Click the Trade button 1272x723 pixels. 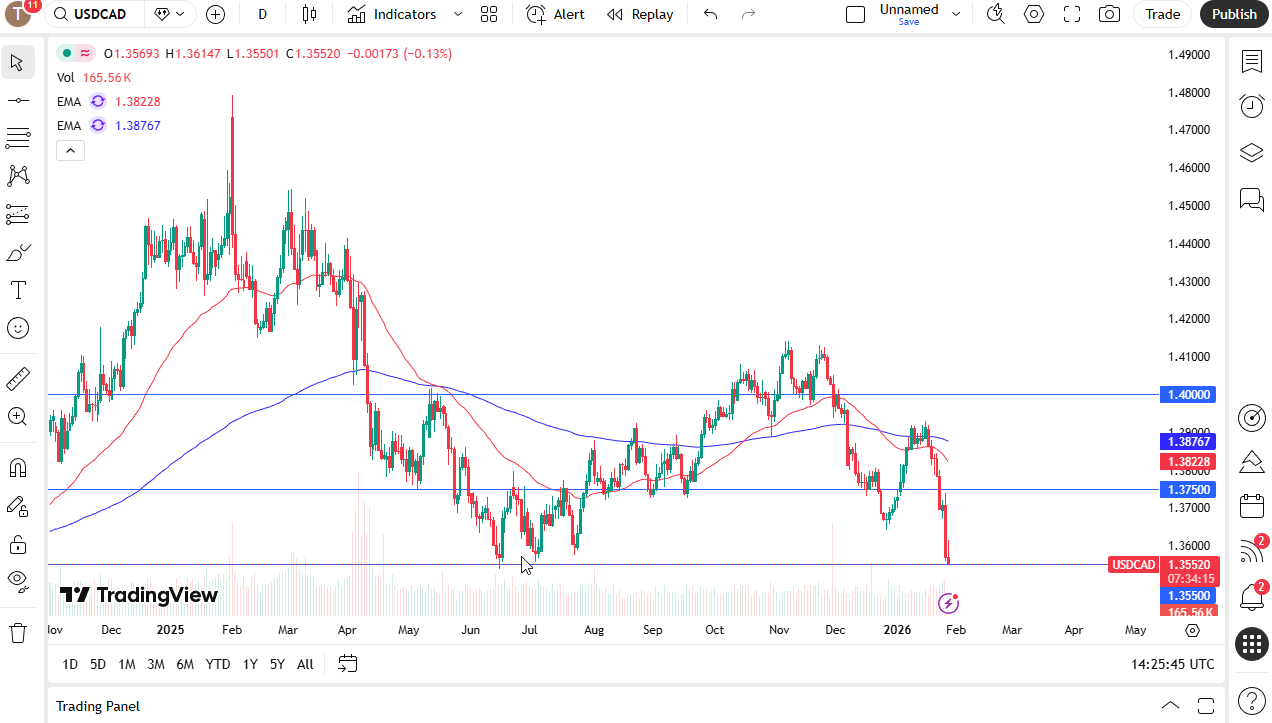[1163, 14]
